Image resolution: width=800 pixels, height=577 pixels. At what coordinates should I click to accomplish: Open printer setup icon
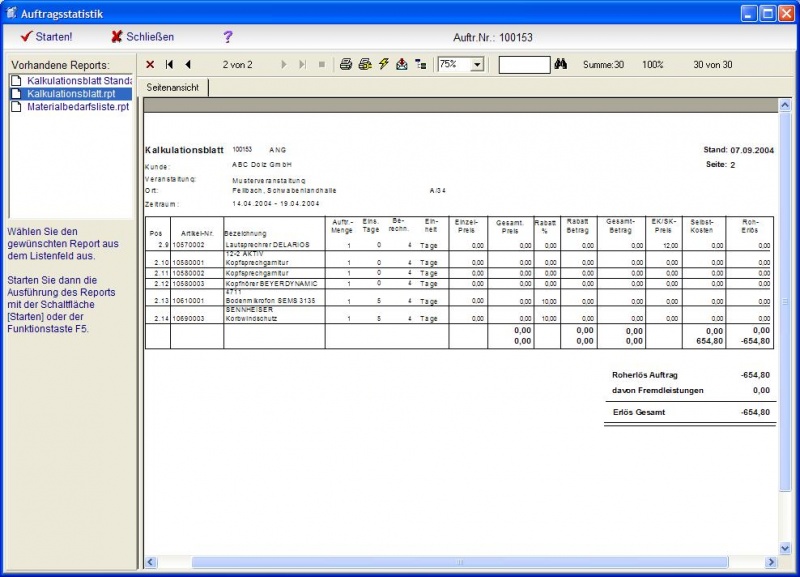(365, 64)
